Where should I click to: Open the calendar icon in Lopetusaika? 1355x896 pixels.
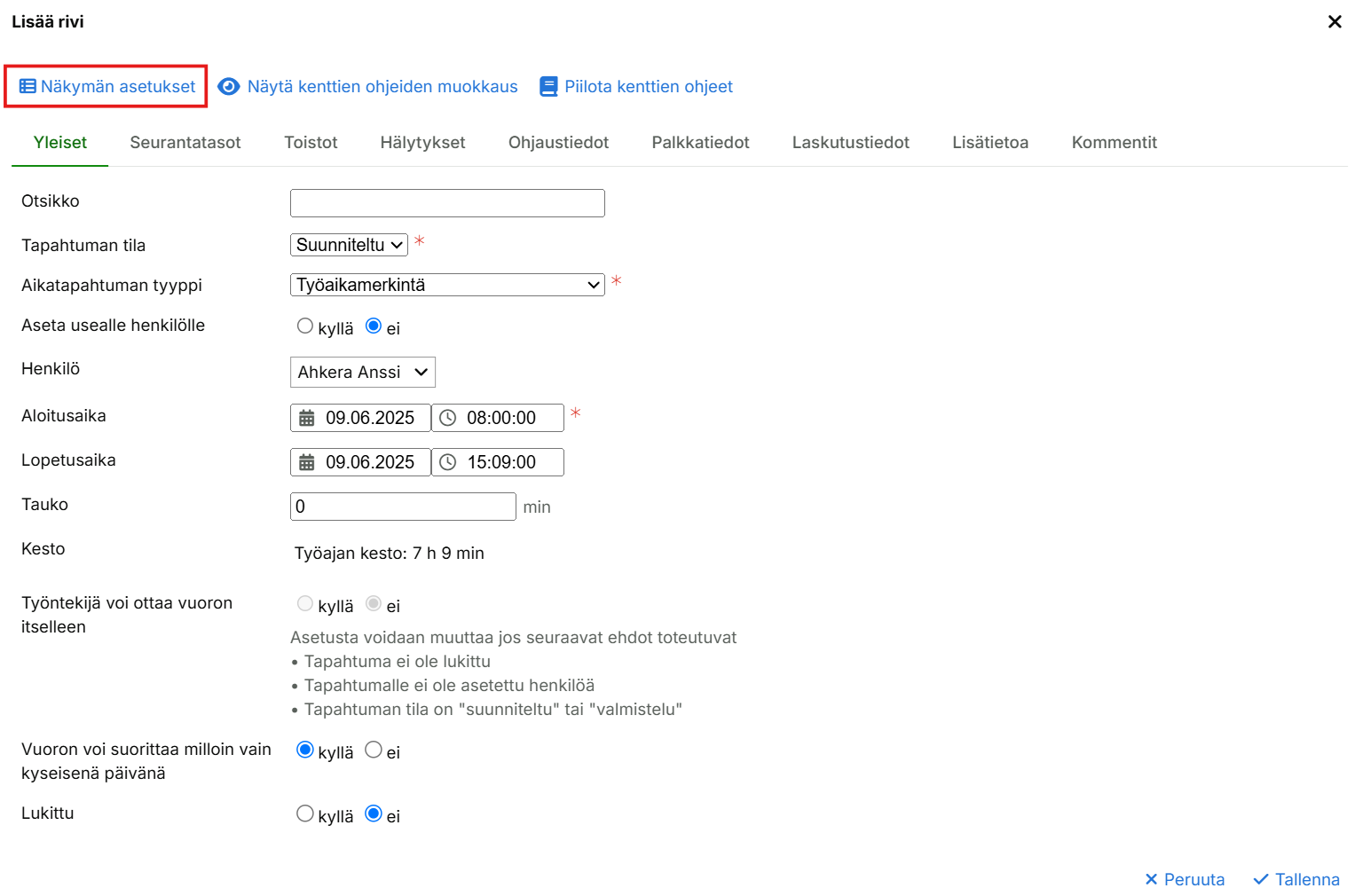[307, 462]
